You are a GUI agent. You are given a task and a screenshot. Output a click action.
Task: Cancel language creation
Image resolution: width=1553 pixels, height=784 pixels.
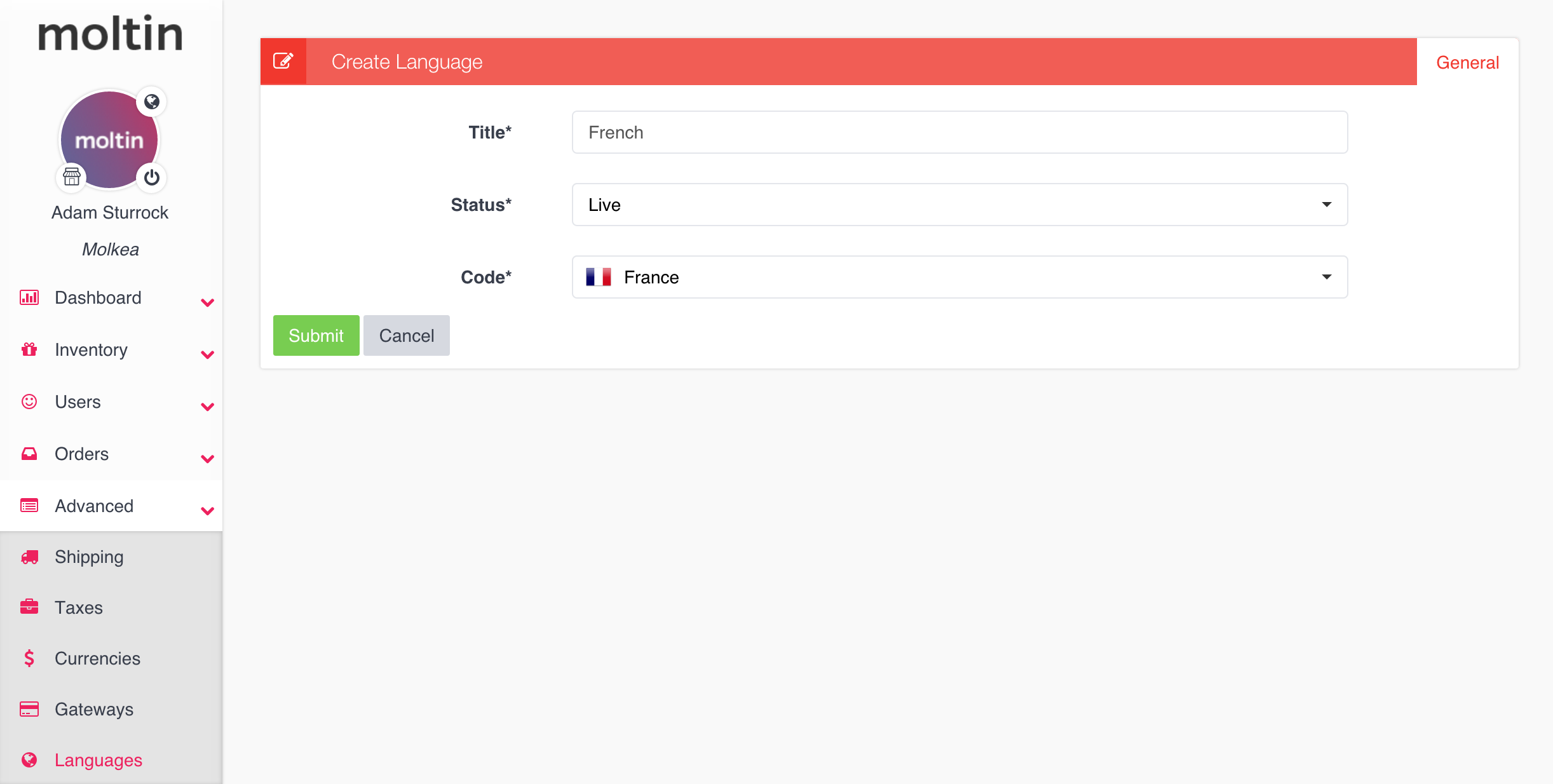[x=407, y=335]
